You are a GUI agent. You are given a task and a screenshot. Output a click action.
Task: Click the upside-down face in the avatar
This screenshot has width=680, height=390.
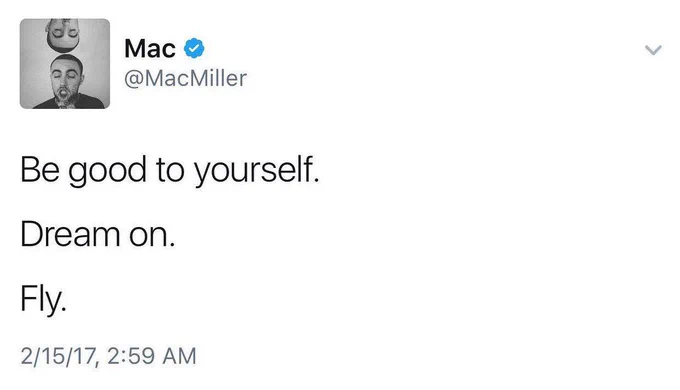click(64, 33)
